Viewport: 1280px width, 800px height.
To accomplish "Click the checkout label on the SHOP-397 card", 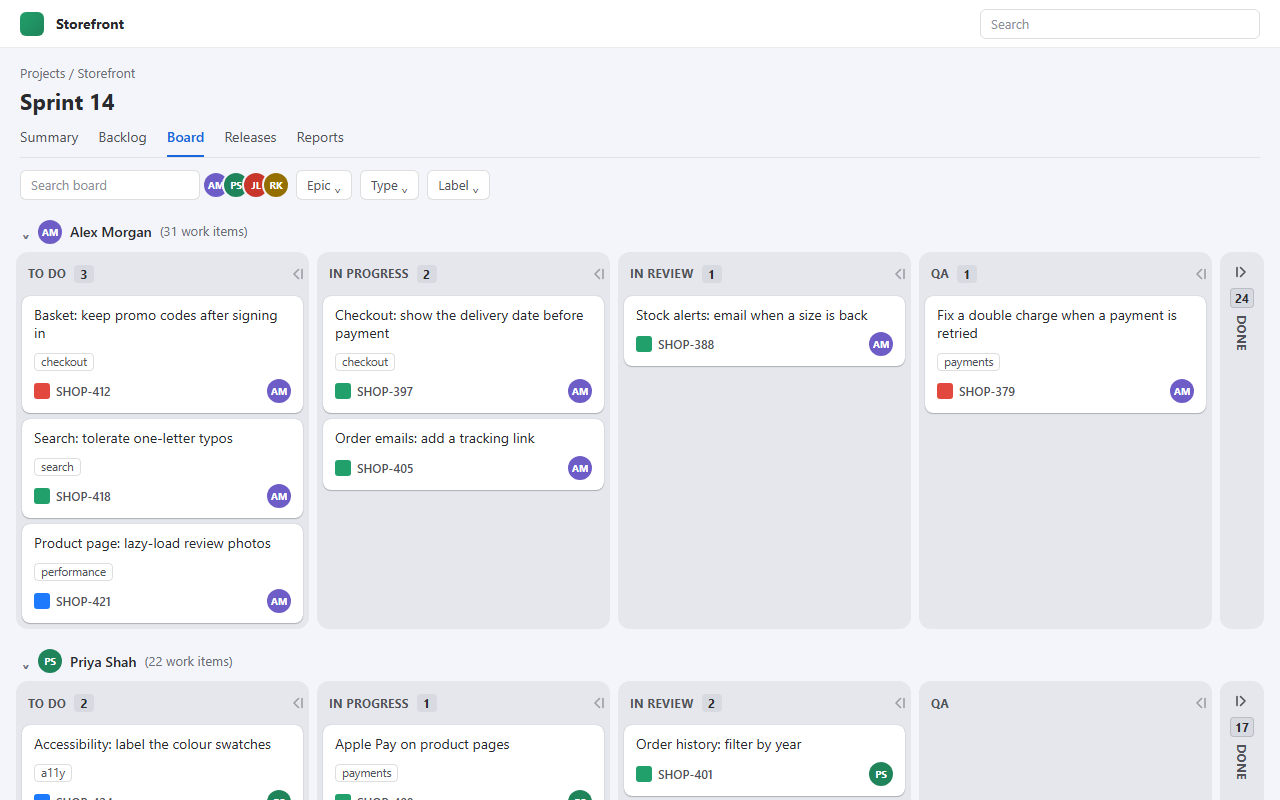I will point(365,362).
